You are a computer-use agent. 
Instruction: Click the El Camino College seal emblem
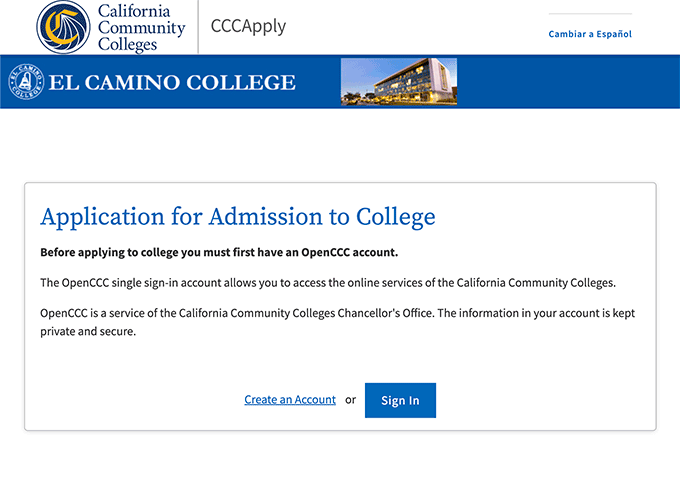pos(26,82)
